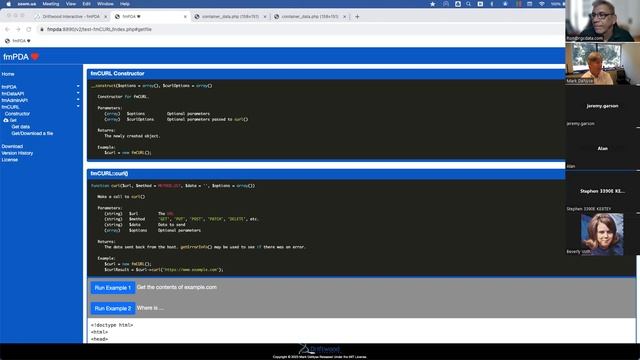Open the Download sidebar link
This screenshot has height=360, width=640.
click(x=12, y=147)
